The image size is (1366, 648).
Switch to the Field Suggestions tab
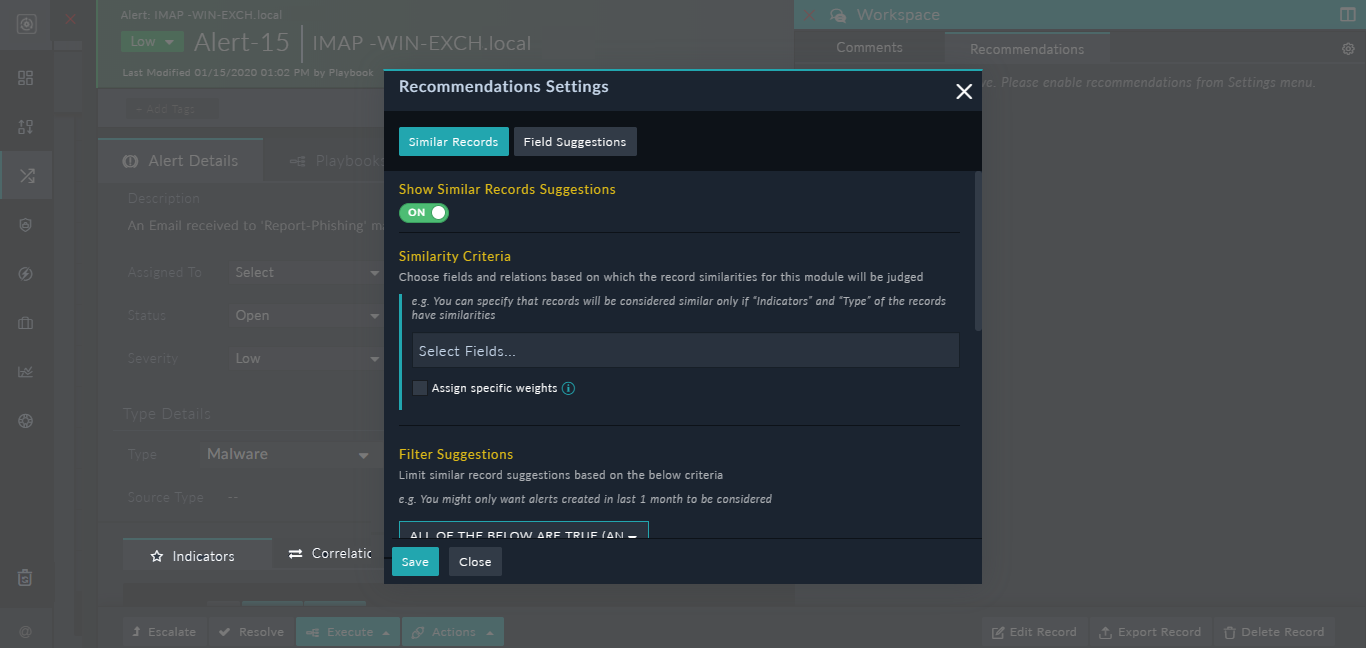[575, 141]
